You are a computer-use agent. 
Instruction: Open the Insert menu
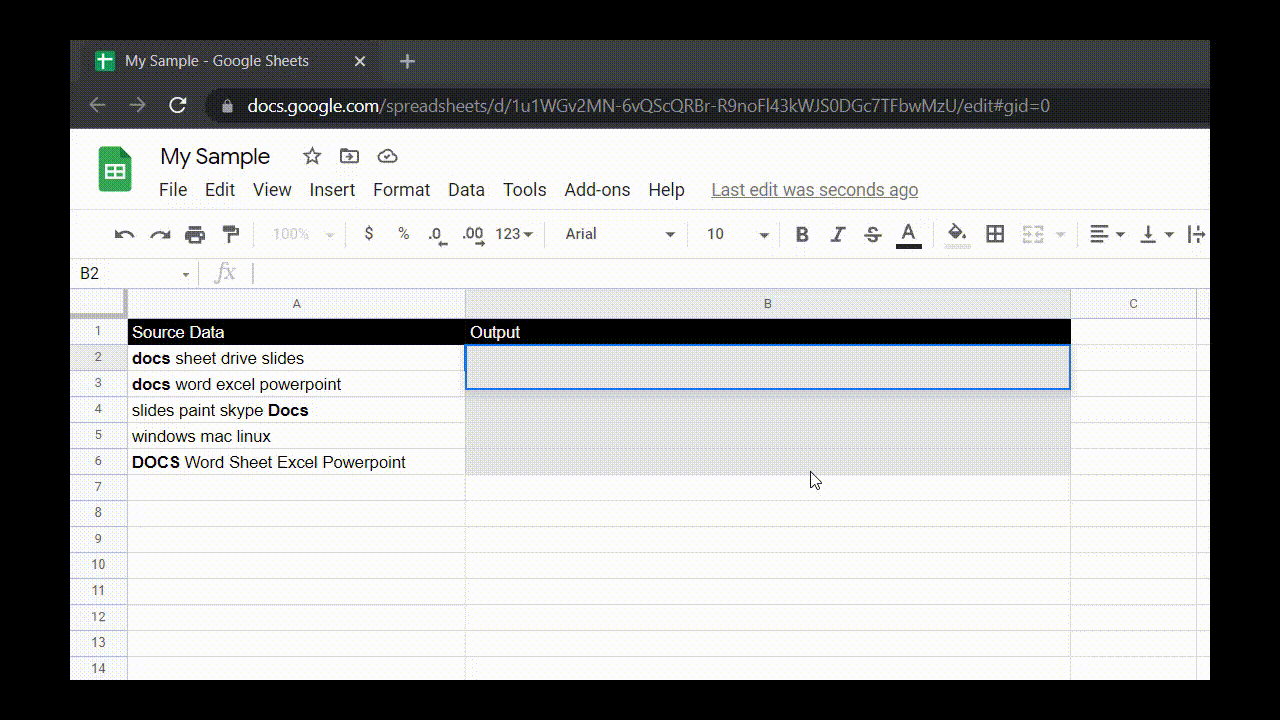tap(332, 190)
